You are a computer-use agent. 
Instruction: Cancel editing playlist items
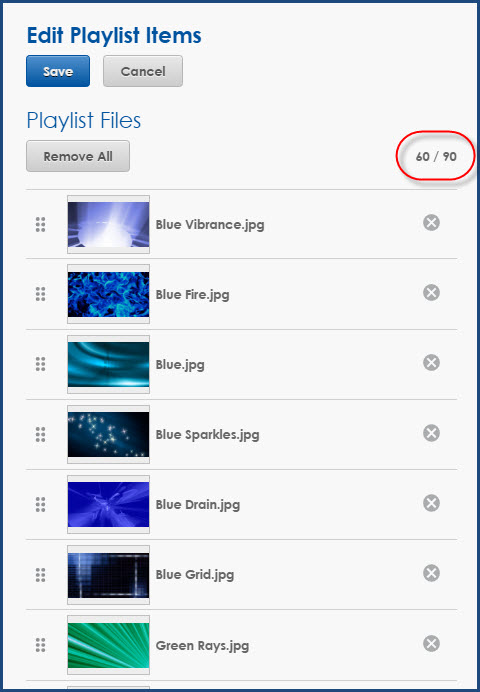point(143,71)
